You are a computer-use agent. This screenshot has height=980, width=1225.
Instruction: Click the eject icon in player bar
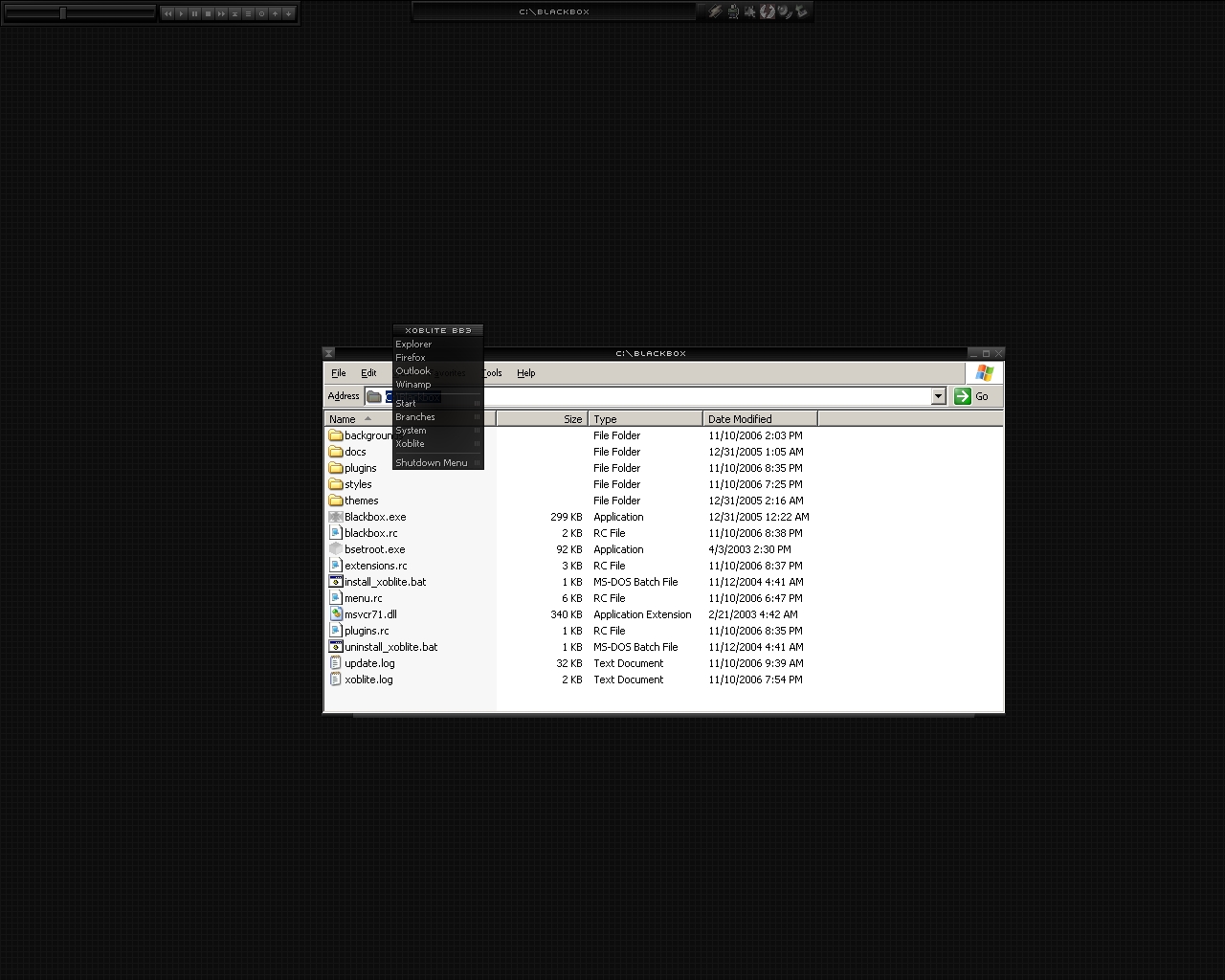point(234,13)
